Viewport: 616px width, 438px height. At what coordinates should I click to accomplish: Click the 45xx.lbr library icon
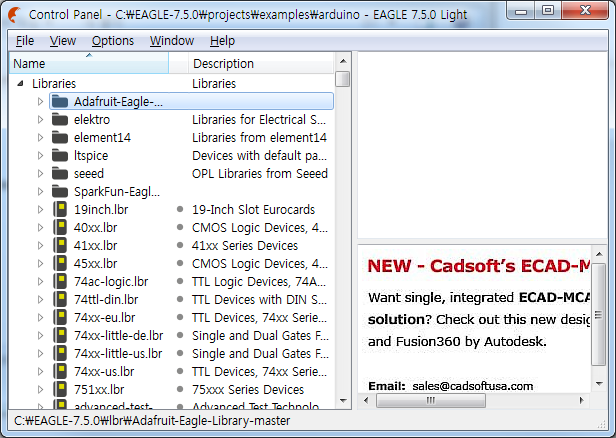[x=60, y=264]
